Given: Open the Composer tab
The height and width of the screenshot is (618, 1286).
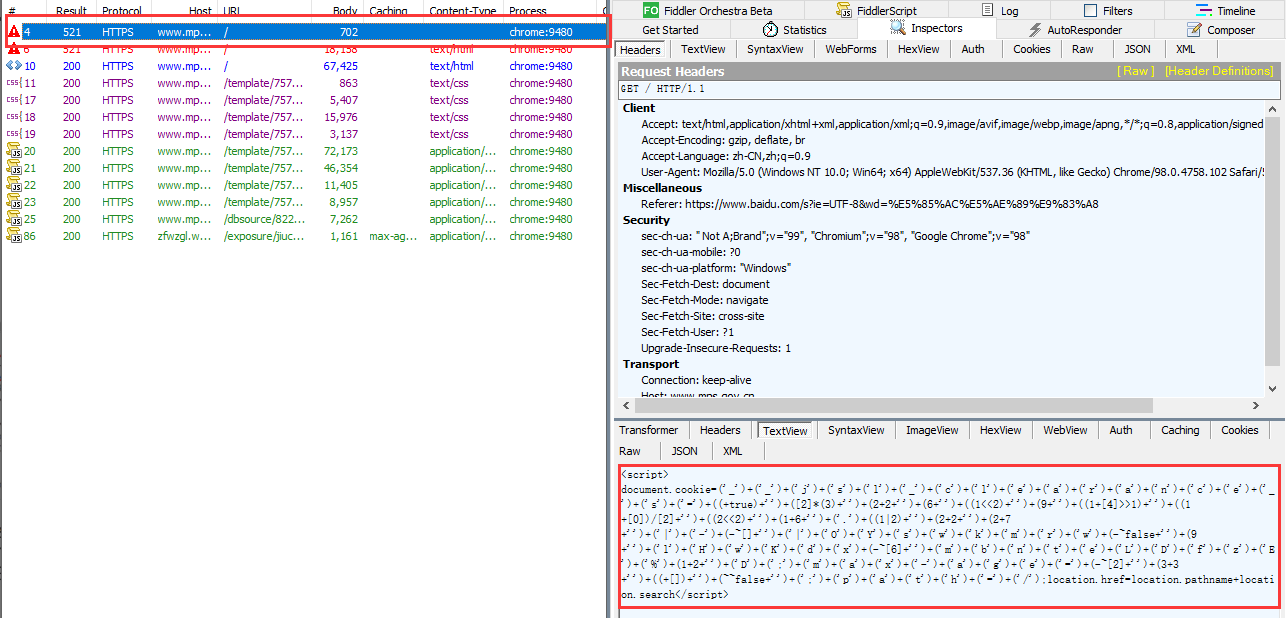Looking at the screenshot, I should pos(1220,30).
